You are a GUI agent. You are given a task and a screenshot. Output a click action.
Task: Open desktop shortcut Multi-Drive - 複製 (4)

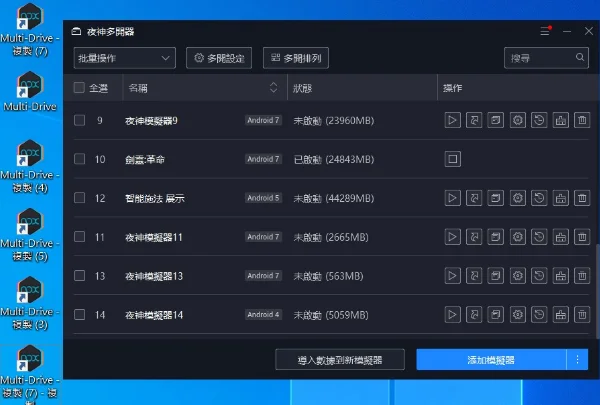[x=30, y=167]
